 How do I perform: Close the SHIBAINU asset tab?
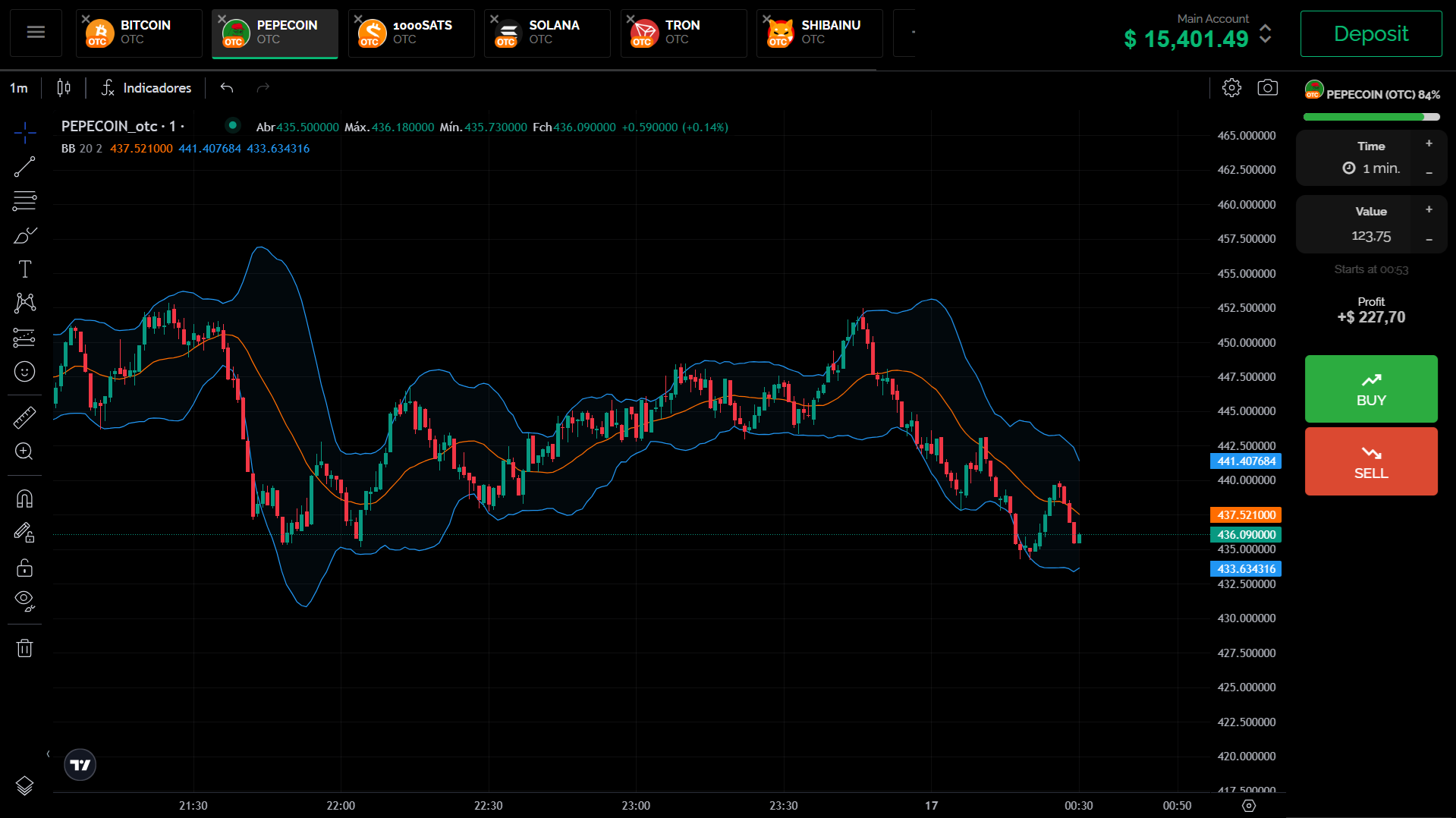(x=766, y=19)
